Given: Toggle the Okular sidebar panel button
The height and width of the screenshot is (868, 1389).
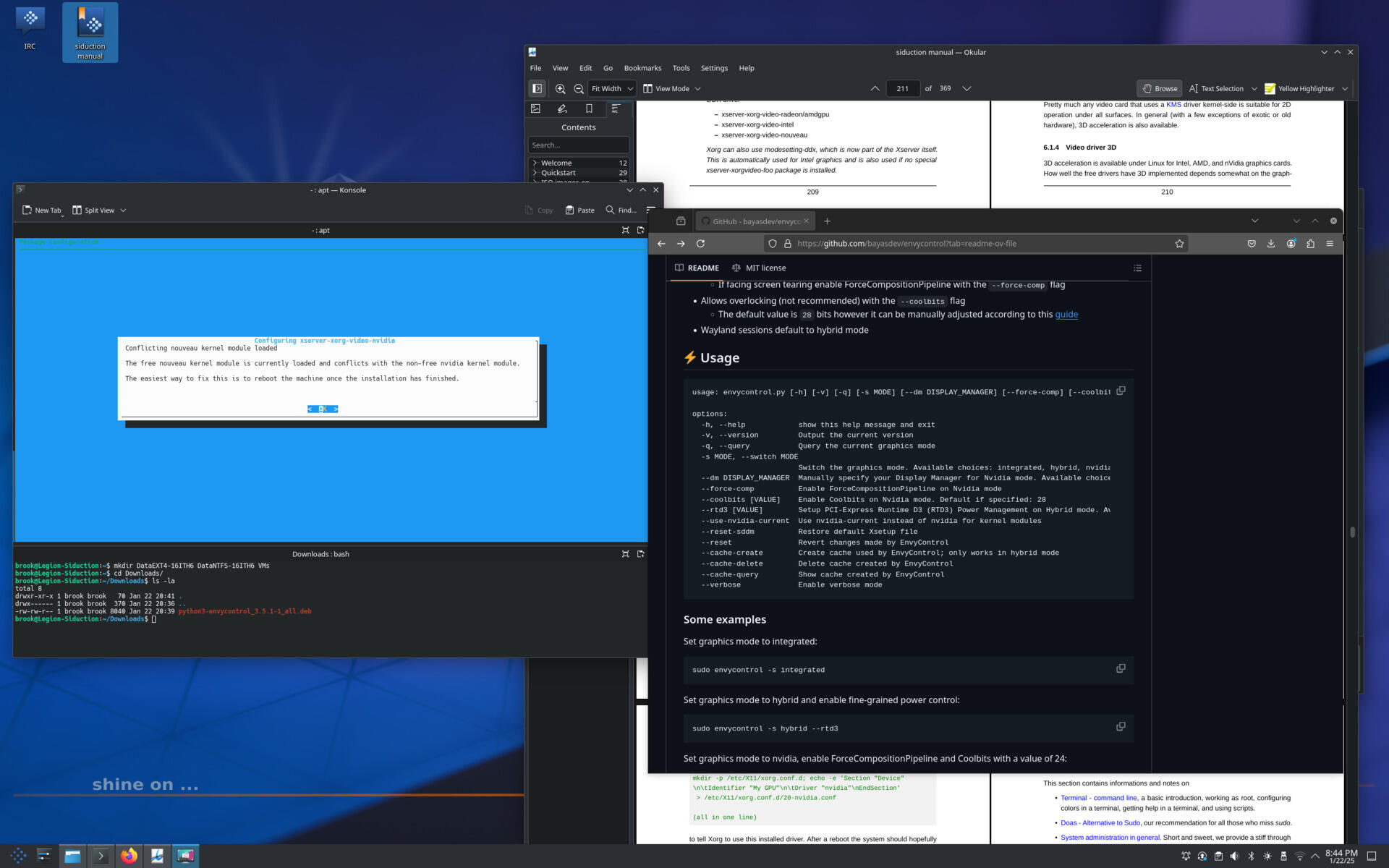Looking at the screenshot, I should click(537, 88).
